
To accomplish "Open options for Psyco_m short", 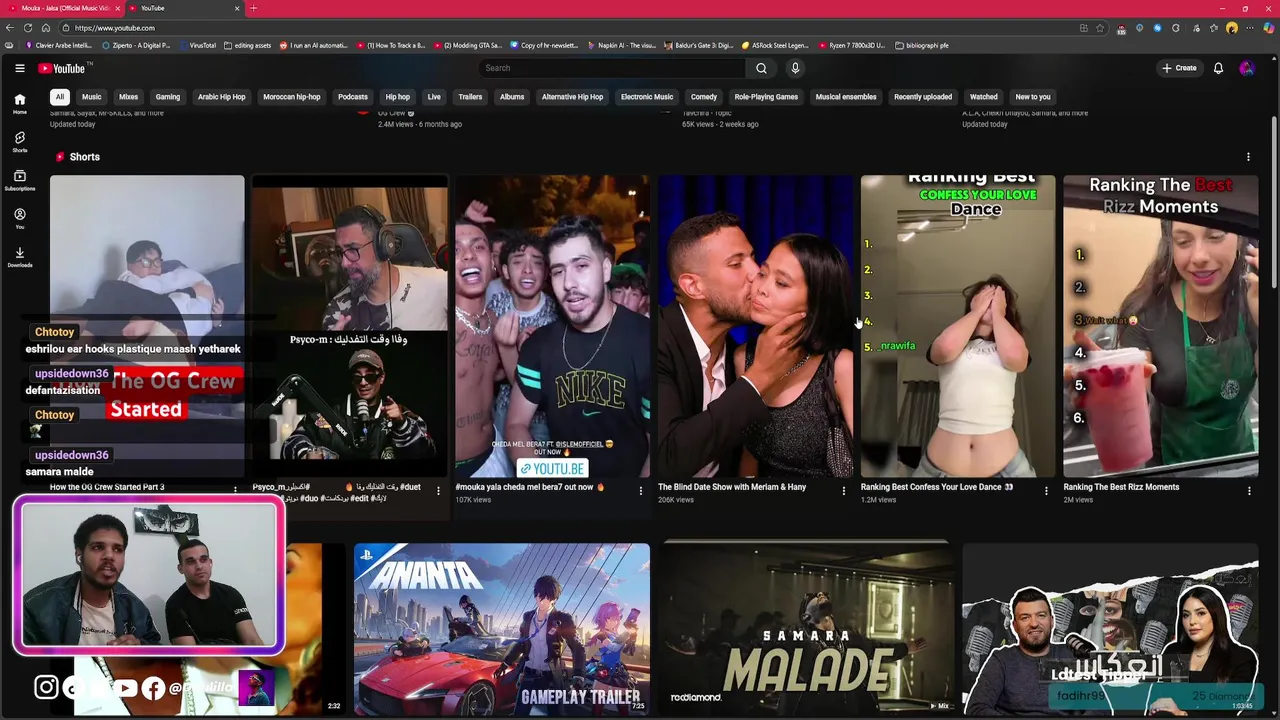I will [438, 491].
